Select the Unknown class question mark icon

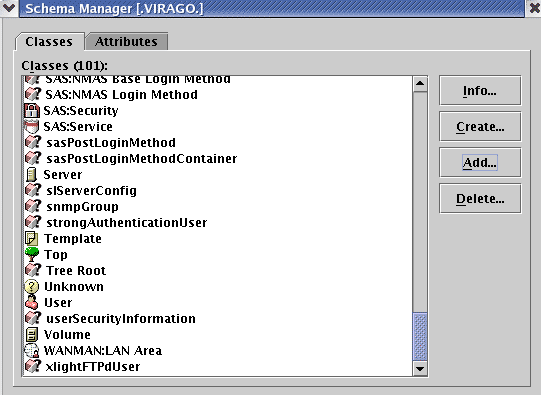pos(32,287)
